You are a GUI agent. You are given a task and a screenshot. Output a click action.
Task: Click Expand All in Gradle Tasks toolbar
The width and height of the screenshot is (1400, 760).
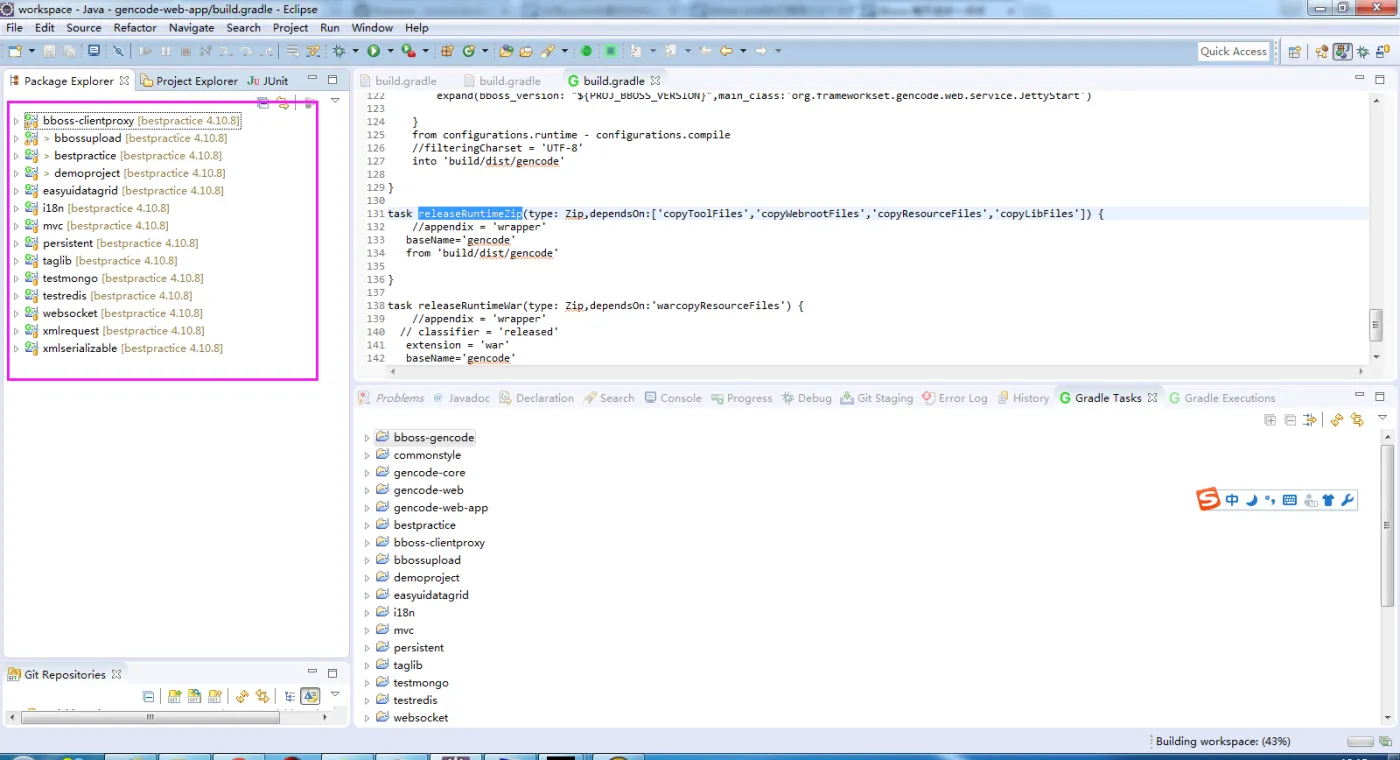point(1270,420)
